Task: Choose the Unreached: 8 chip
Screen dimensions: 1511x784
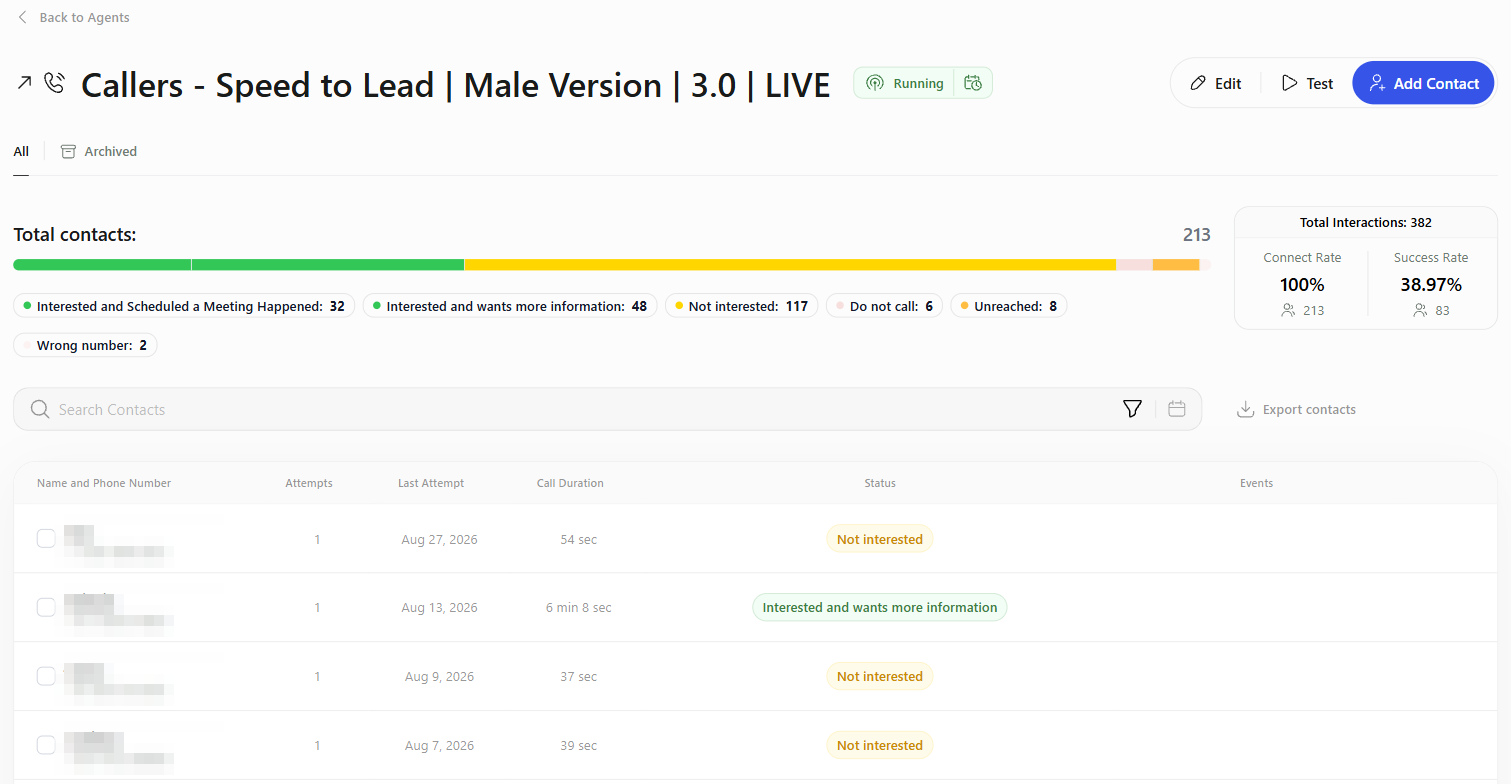Action: point(1008,306)
